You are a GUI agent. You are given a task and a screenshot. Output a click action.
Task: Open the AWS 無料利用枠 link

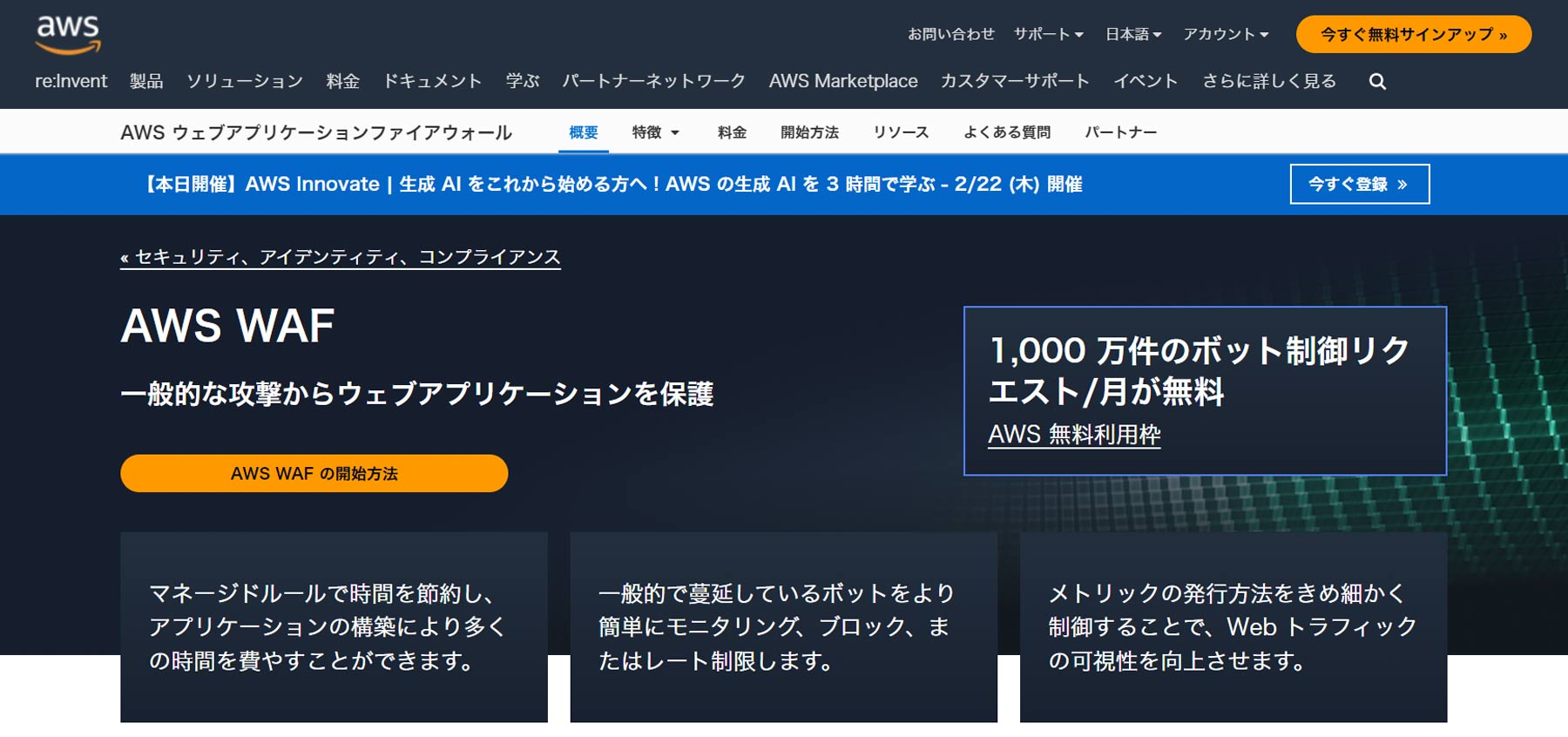[x=1074, y=434]
